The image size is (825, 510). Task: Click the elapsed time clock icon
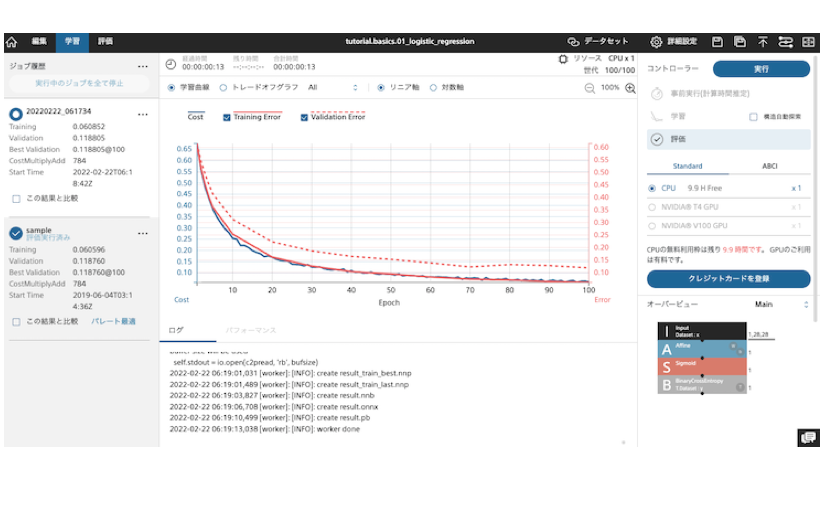[170, 64]
